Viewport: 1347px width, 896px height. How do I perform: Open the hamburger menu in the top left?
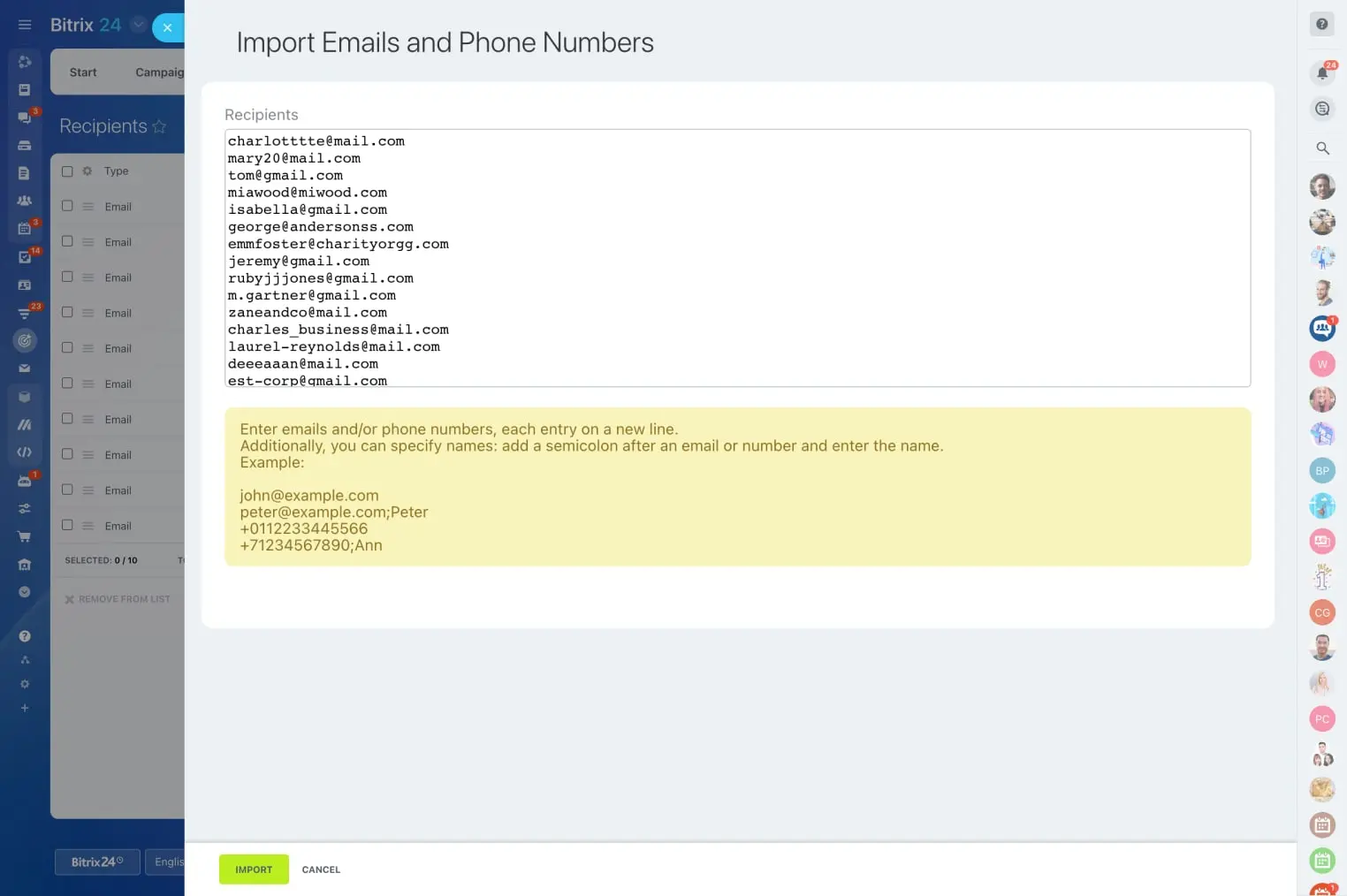coord(25,25)
